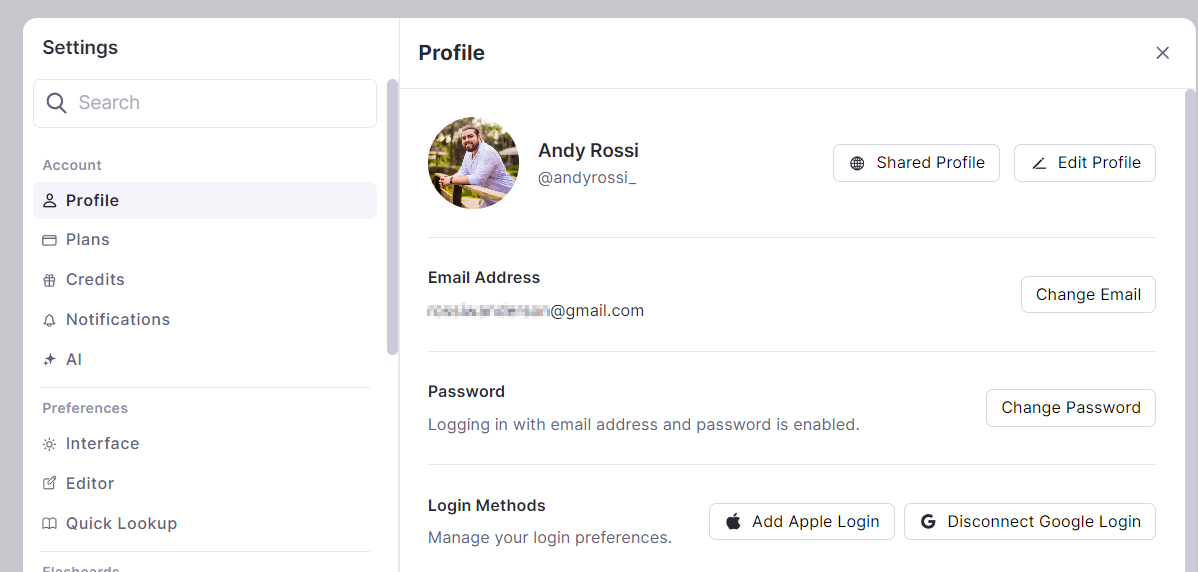Click the person icon beside Profile
The height and width of the screenshot is (572, 1198).
(x=49, y=201)
